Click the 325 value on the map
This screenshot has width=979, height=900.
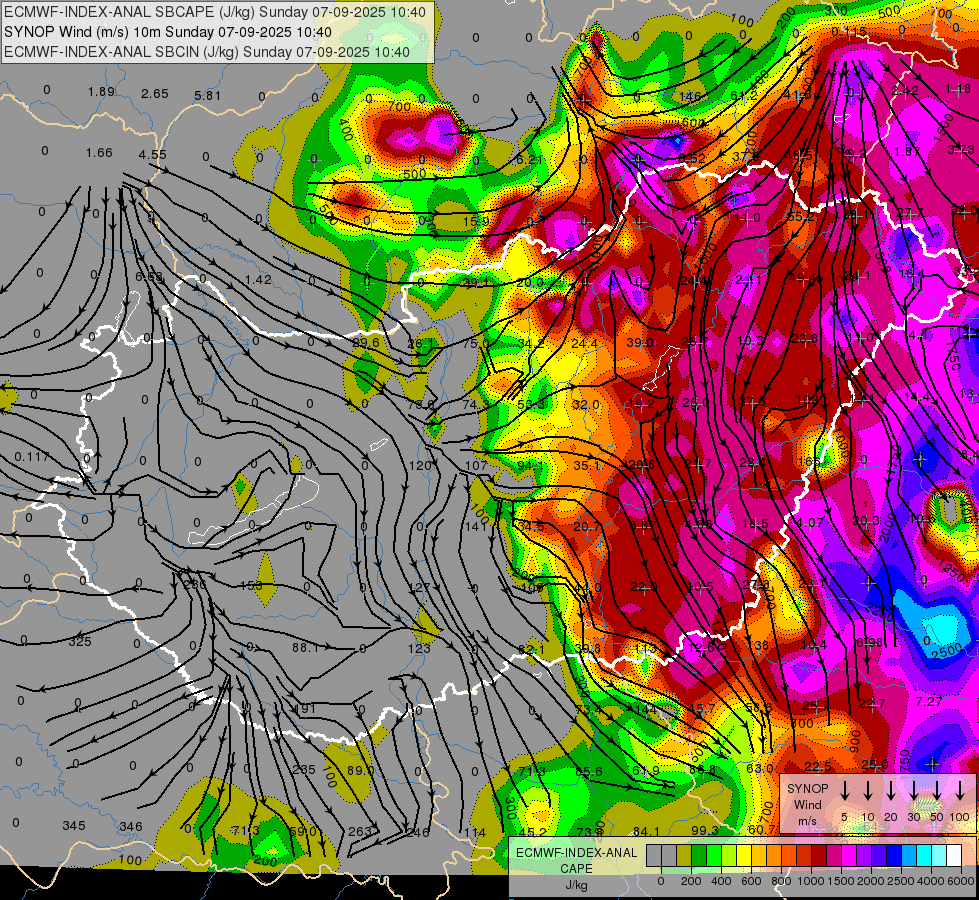click(x=80, y=641)
